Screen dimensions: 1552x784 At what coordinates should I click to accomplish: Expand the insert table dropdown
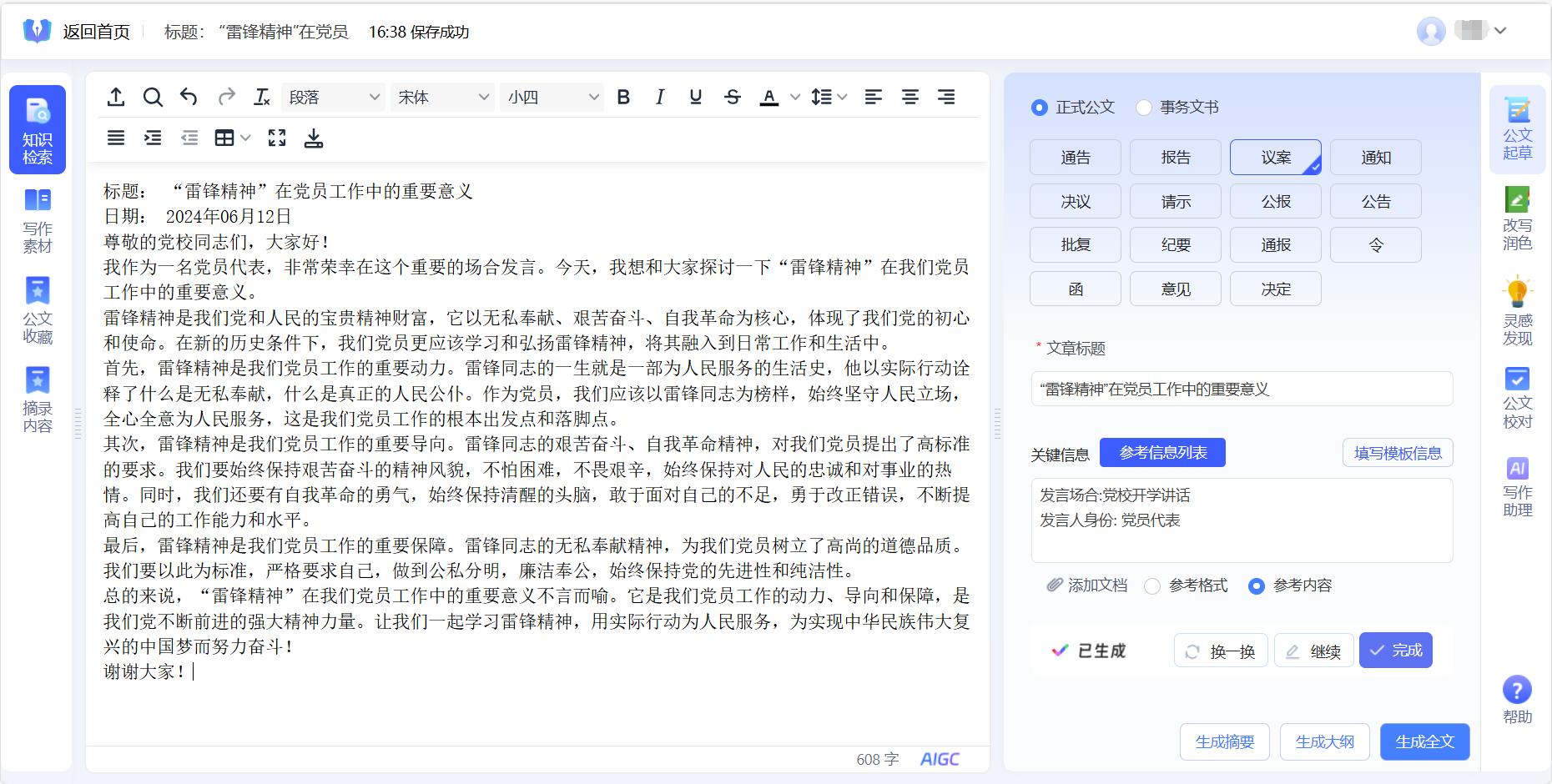[245, 138]
